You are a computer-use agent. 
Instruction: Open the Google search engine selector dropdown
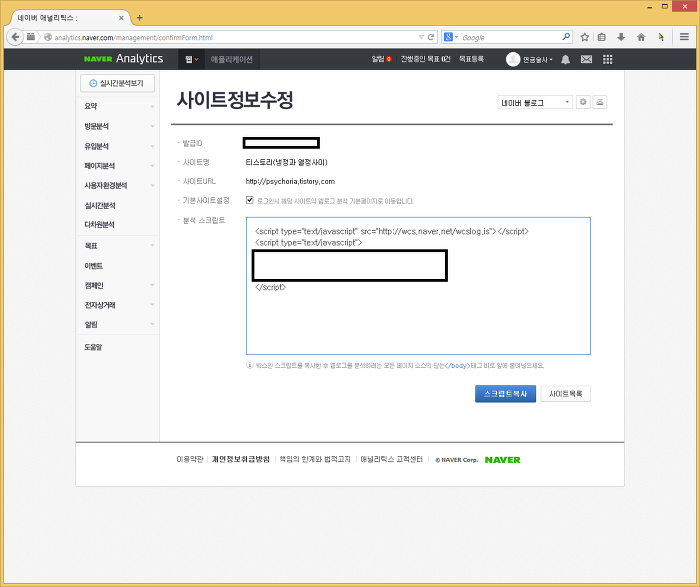451,37
